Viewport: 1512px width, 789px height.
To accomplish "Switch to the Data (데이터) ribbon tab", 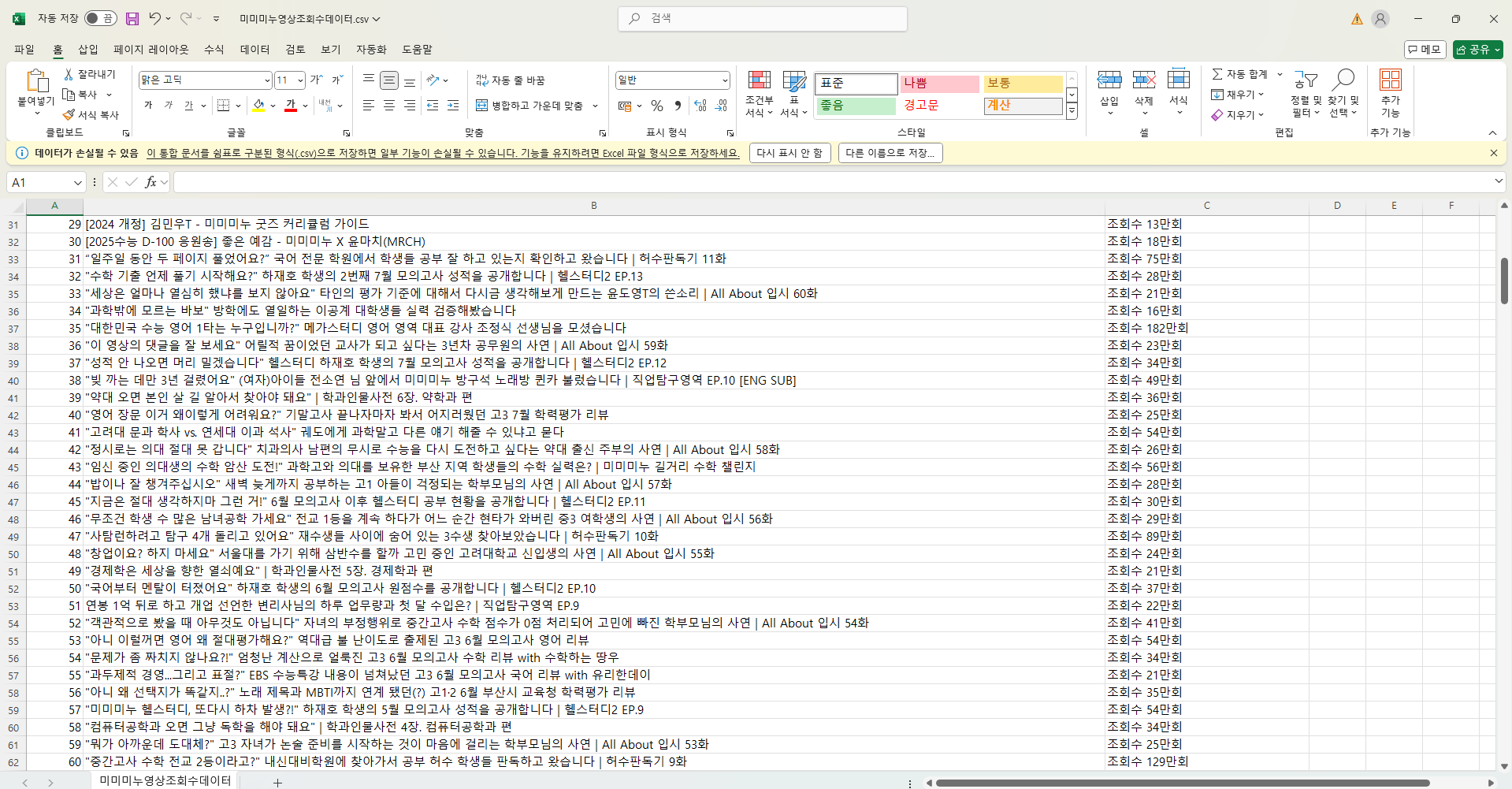I will [254, 50].
